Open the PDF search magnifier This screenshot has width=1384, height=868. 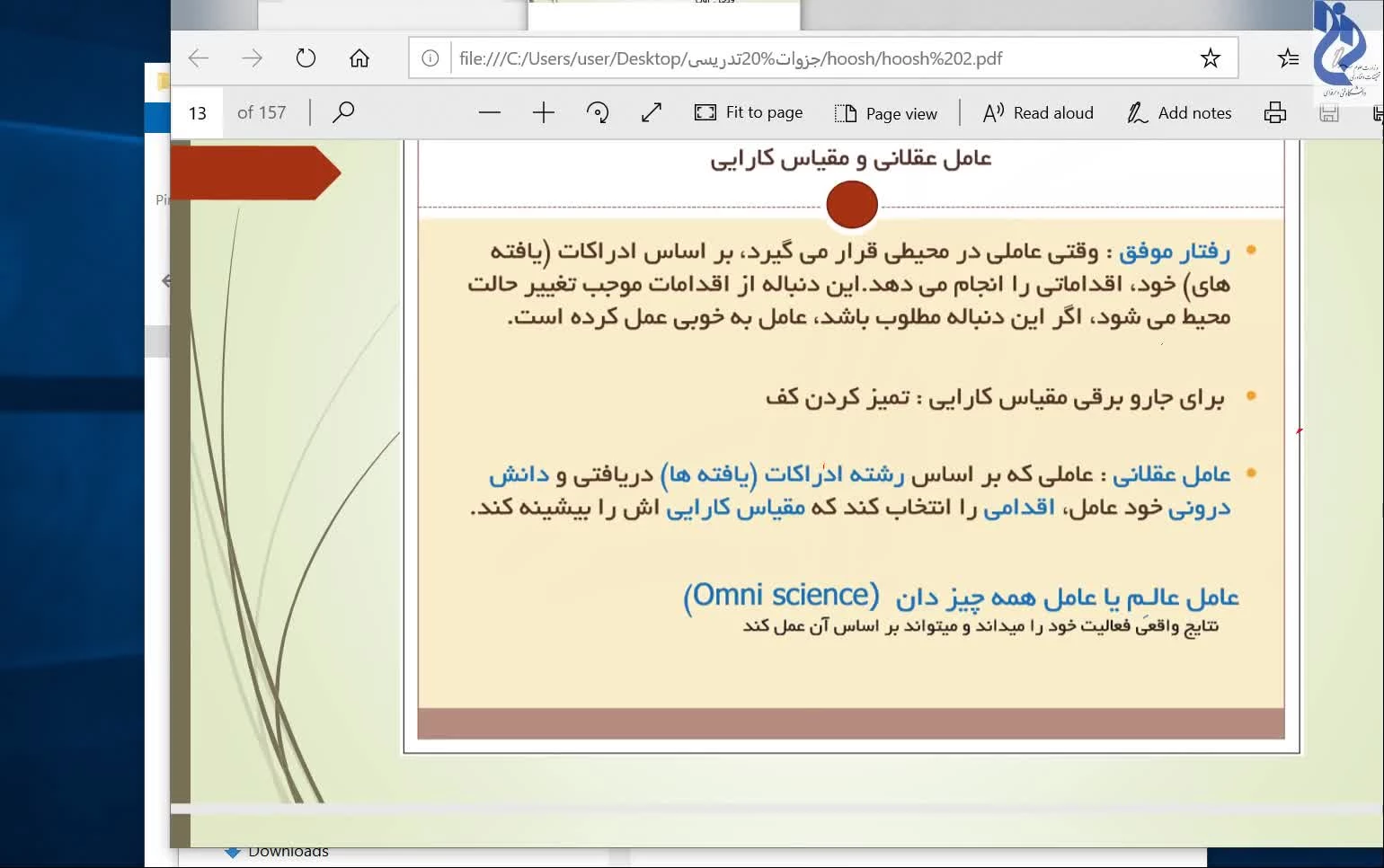click(343, 112)
